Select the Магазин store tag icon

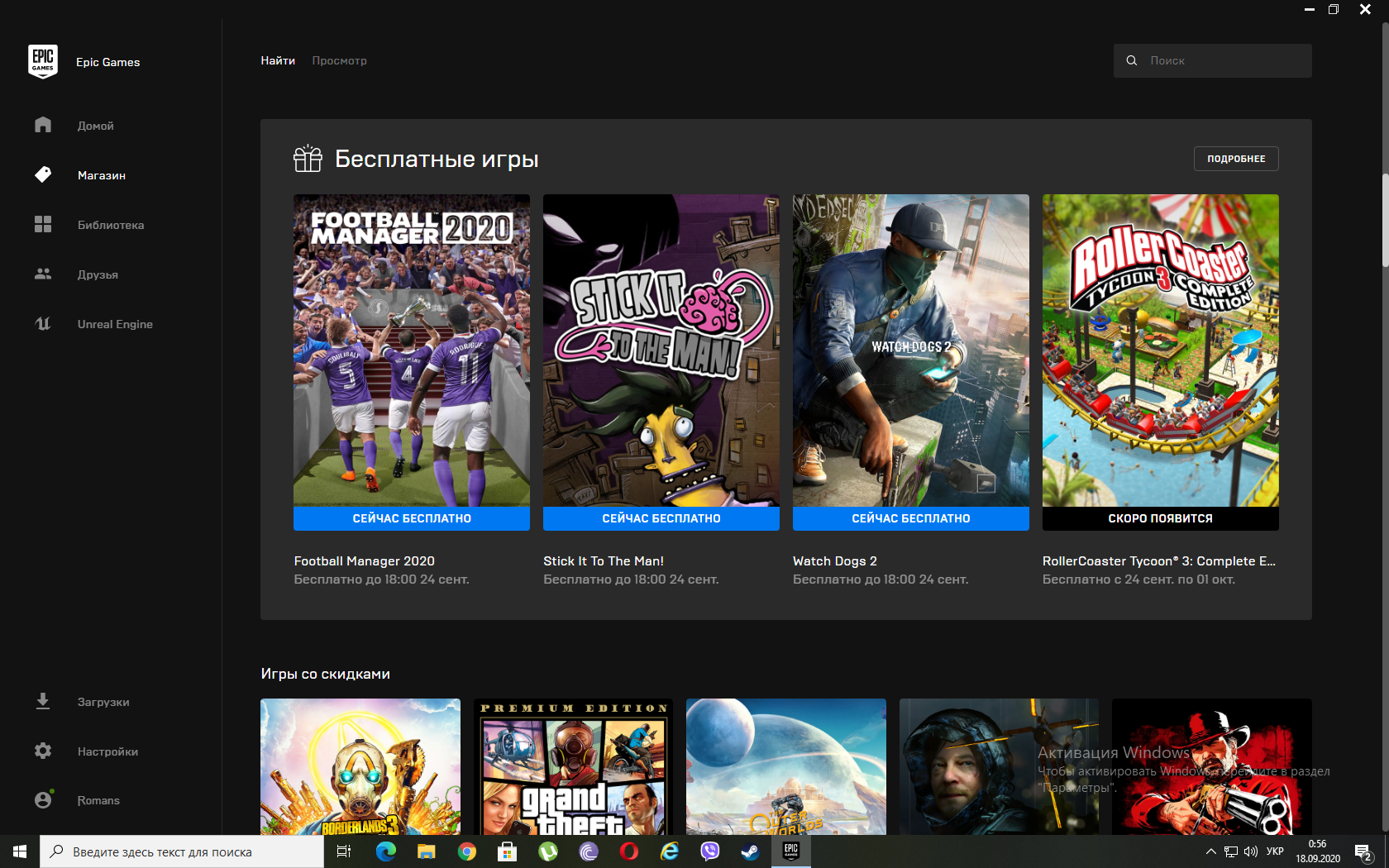43,174
